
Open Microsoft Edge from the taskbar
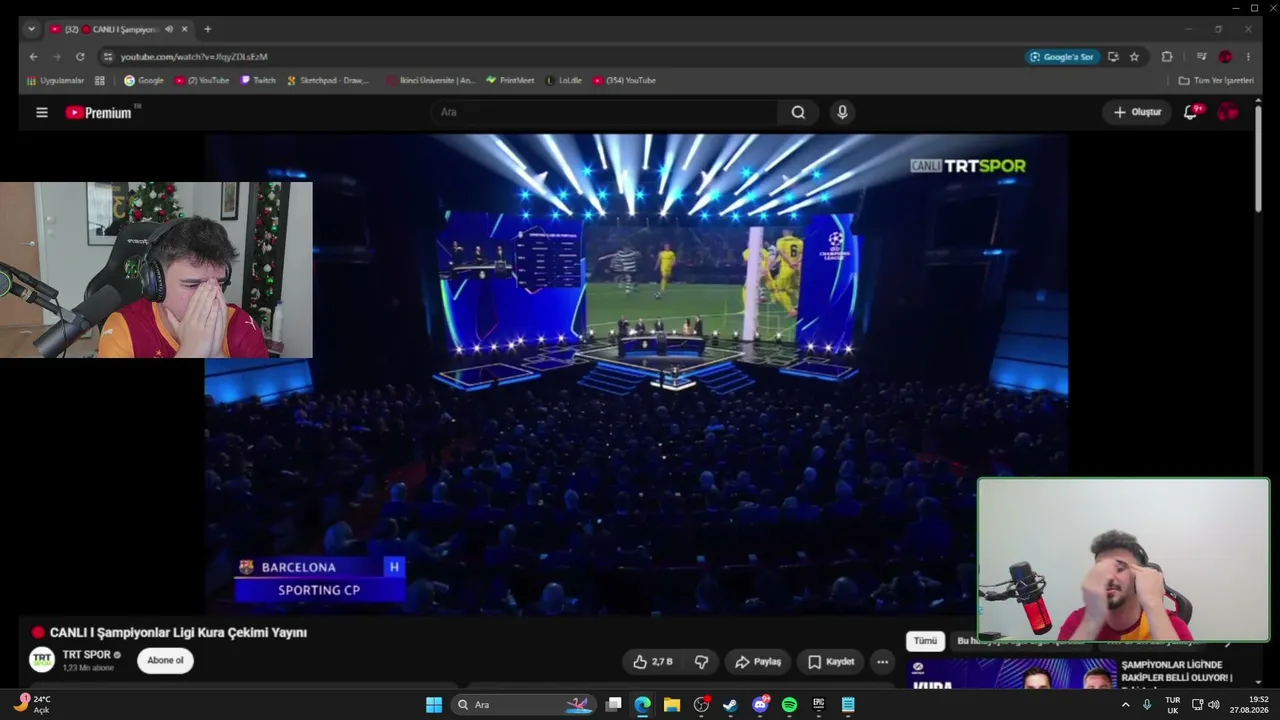[643, 705]
